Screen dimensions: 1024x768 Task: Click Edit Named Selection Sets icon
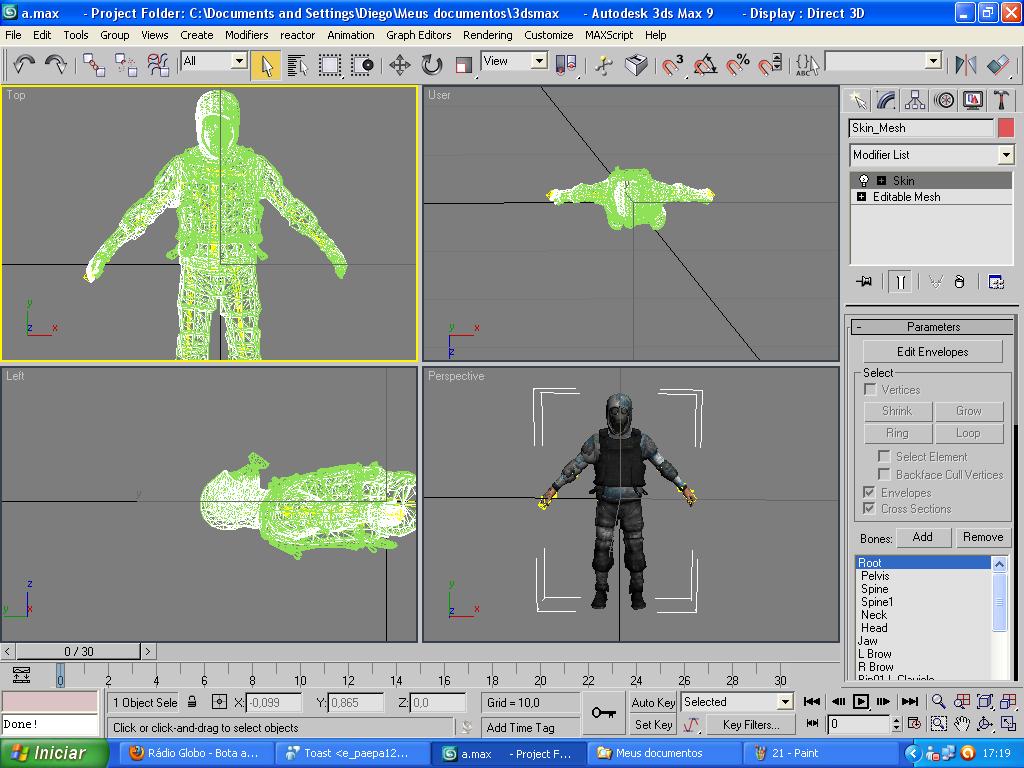[807, 65]
